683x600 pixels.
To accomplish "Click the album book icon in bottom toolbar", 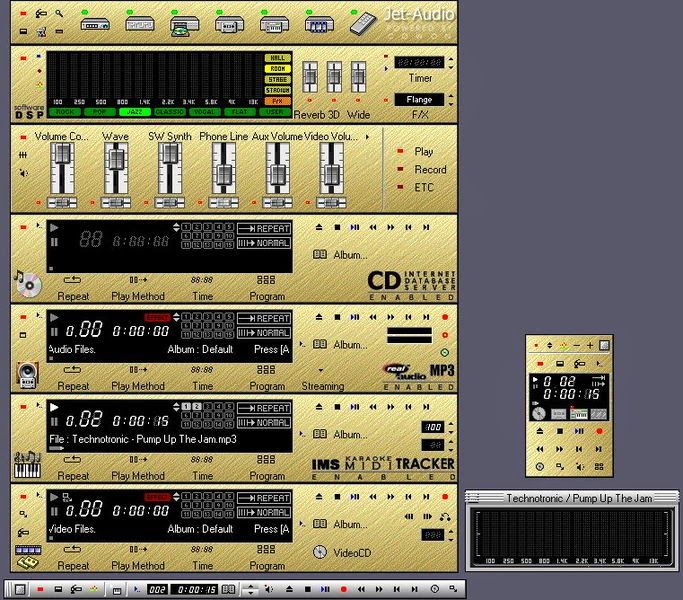I will coord(229,589).
